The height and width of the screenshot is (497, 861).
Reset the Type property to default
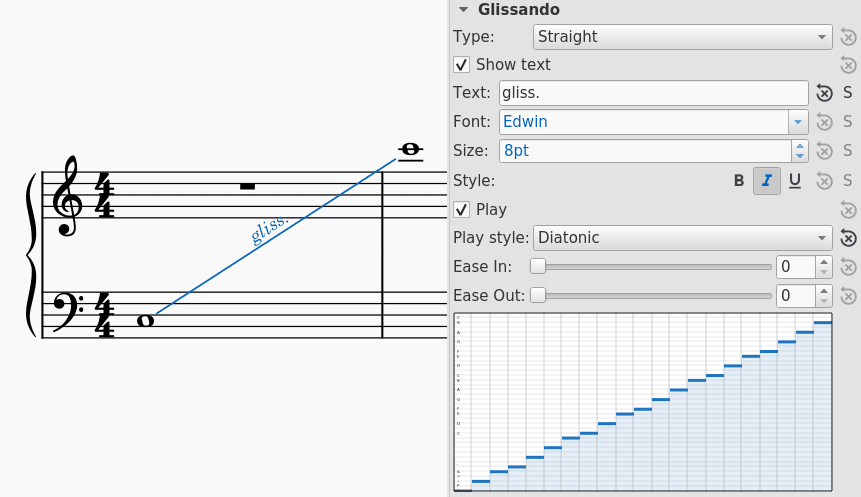(848, 37)
